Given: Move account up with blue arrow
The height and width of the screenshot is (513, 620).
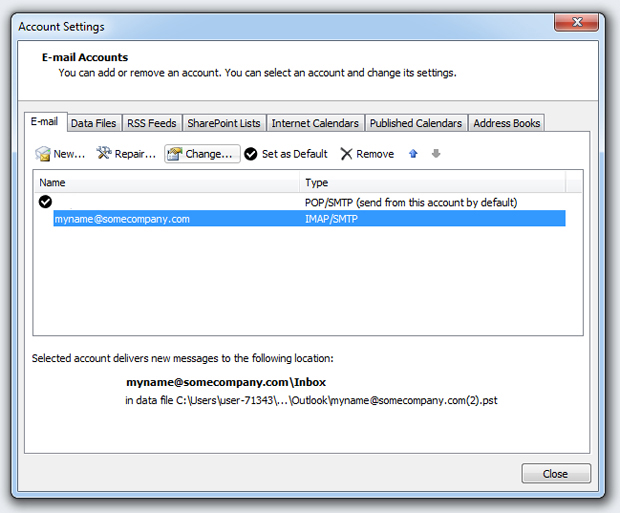Looking at the screenshot, I should [415, 154].
